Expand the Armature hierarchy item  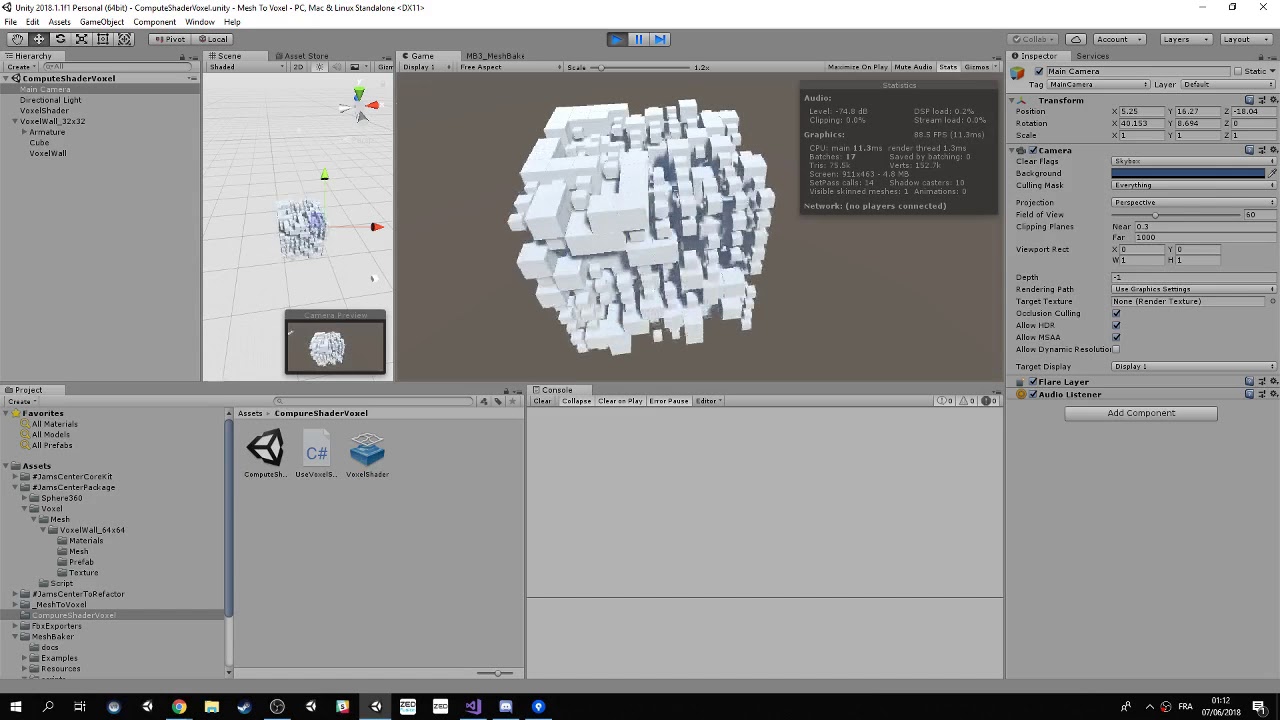[25, 132]
